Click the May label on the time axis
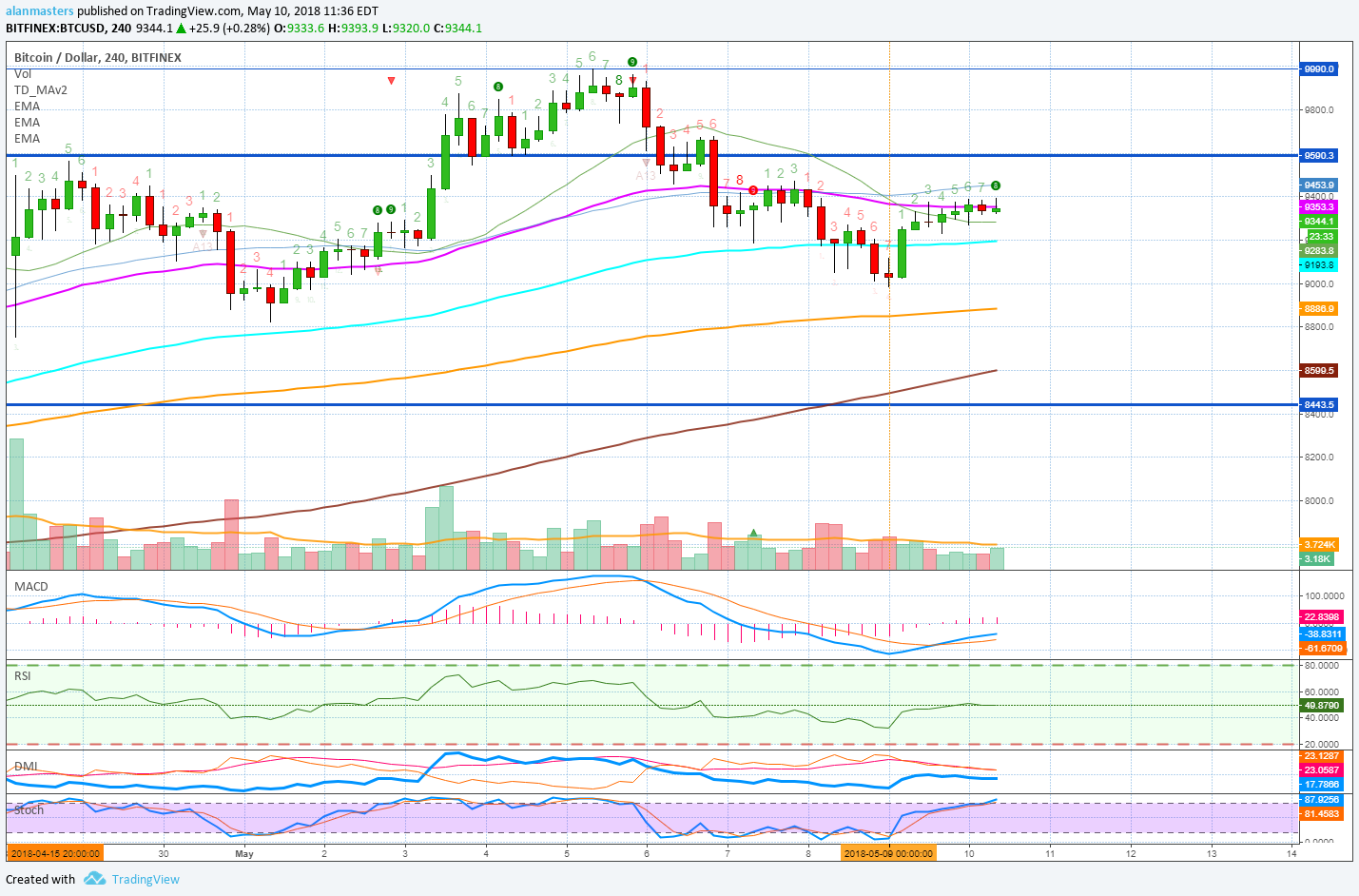This screenshot has width=1359, height=896. (x=244, y=853)
